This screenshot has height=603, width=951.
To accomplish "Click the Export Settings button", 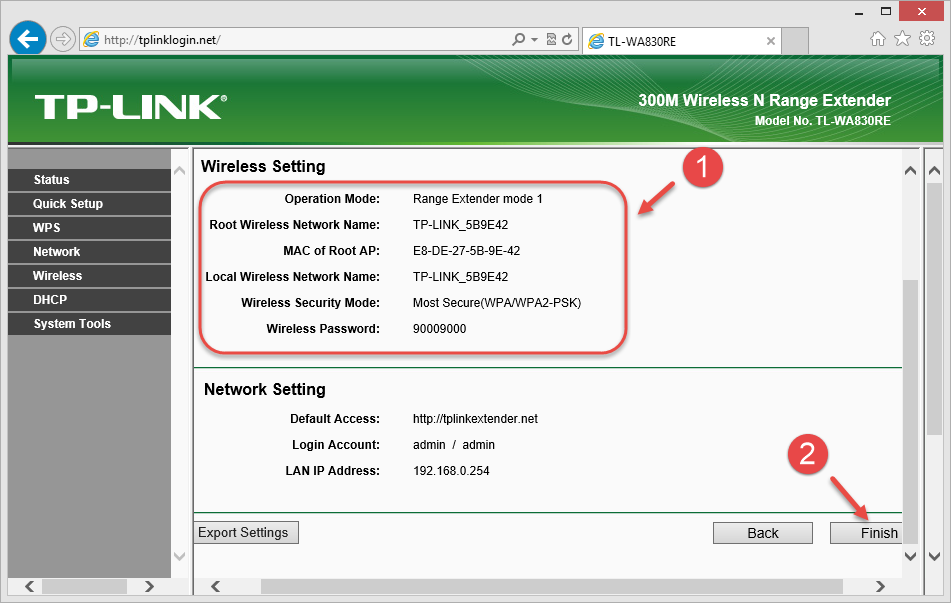I will pos(246,533).
